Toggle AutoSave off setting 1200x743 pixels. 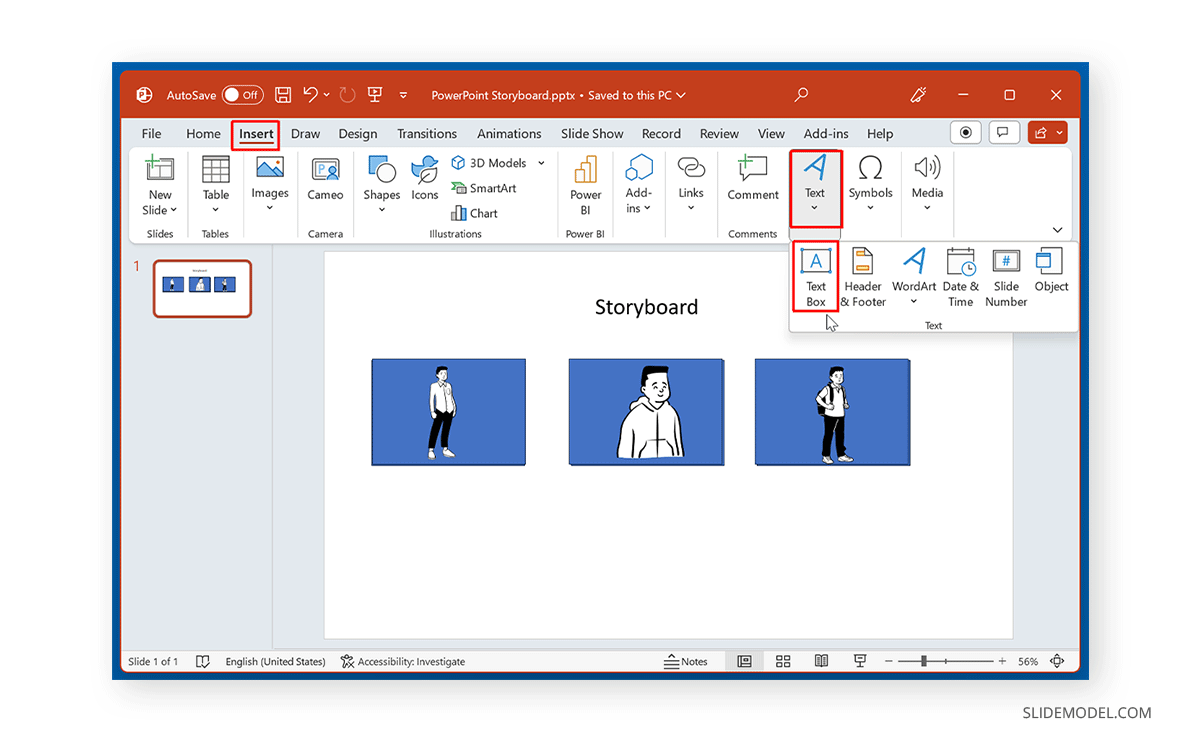point(242,95)
